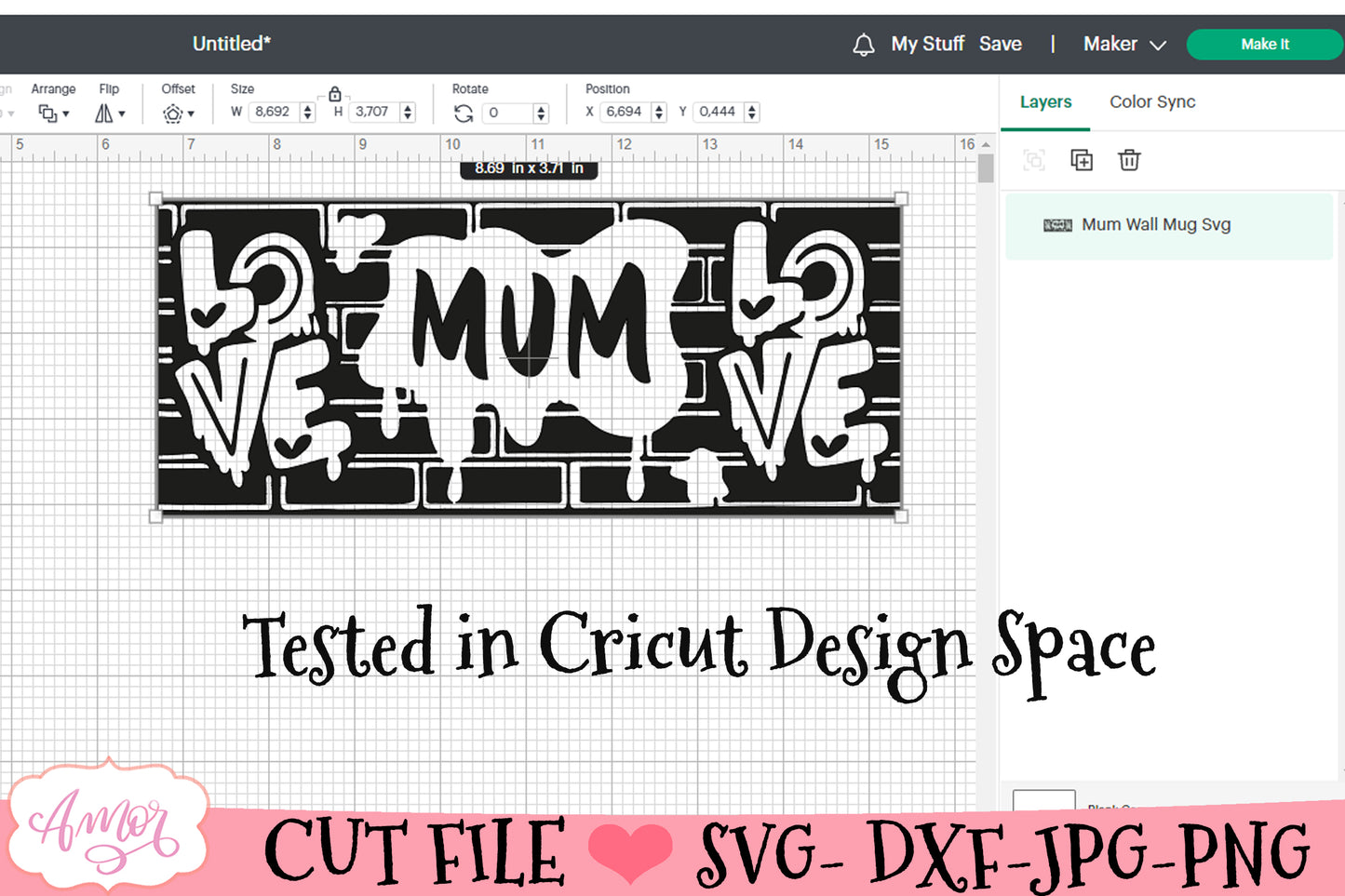Click the bottom-left selection handle

pyautogui.click(x=155, y=515)
